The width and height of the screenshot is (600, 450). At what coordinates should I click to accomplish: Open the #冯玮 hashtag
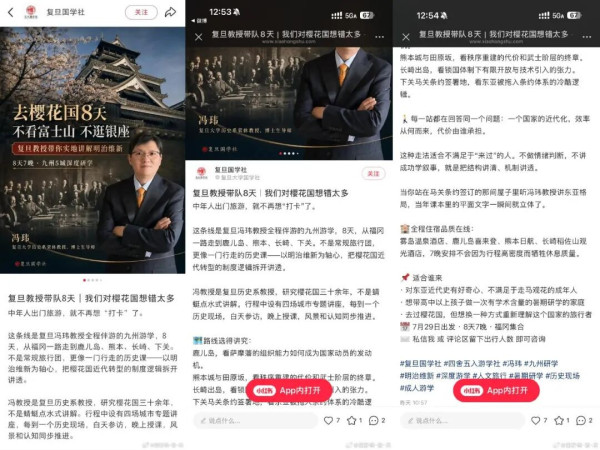coord(512,364)
